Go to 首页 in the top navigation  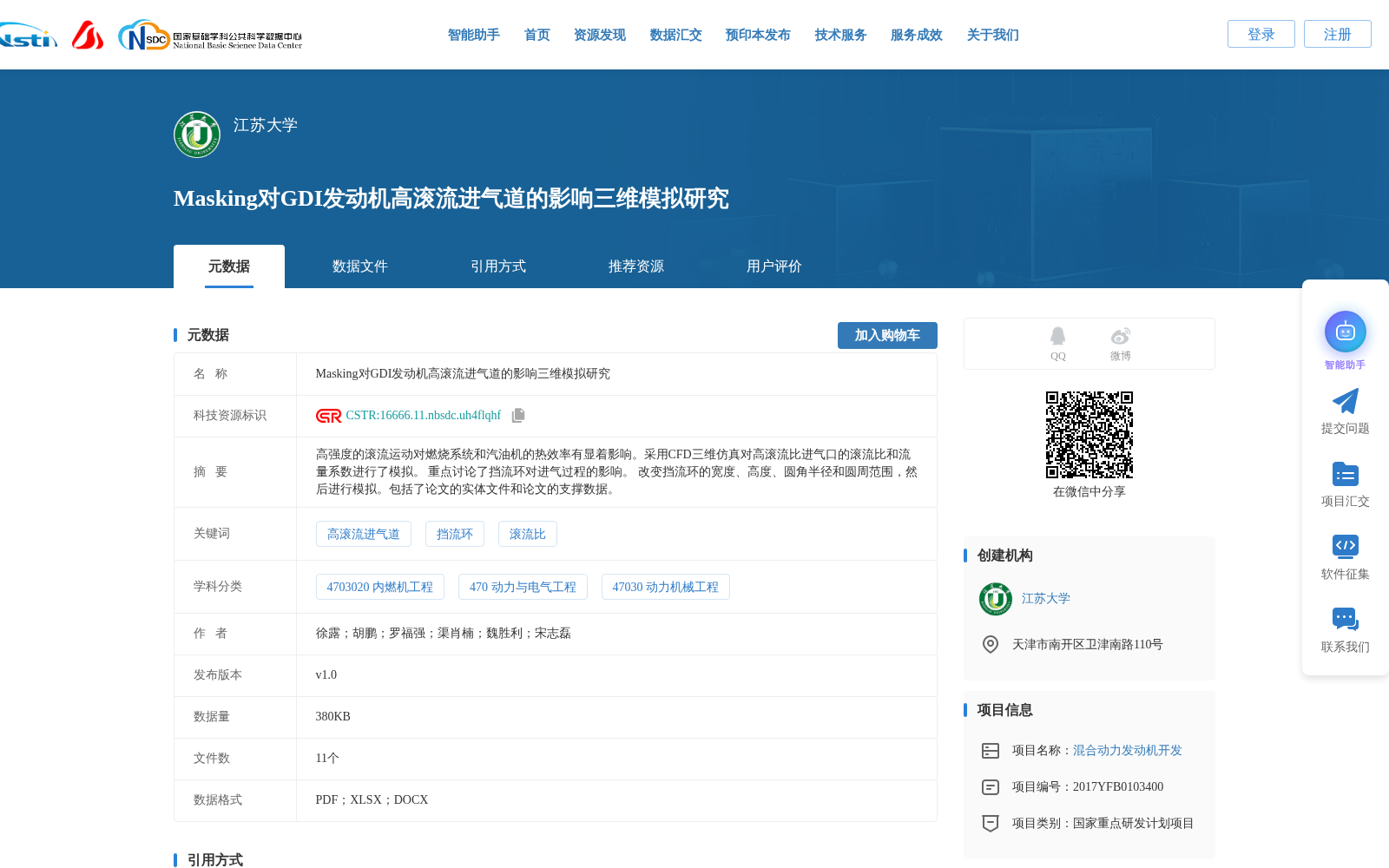pos(537,35)
